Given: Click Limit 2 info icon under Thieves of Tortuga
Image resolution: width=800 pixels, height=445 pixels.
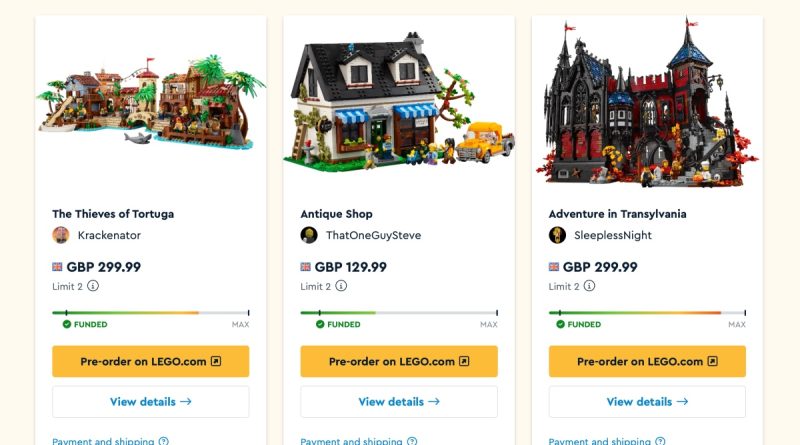Looking at the screenshot, I should click(93, 286).
